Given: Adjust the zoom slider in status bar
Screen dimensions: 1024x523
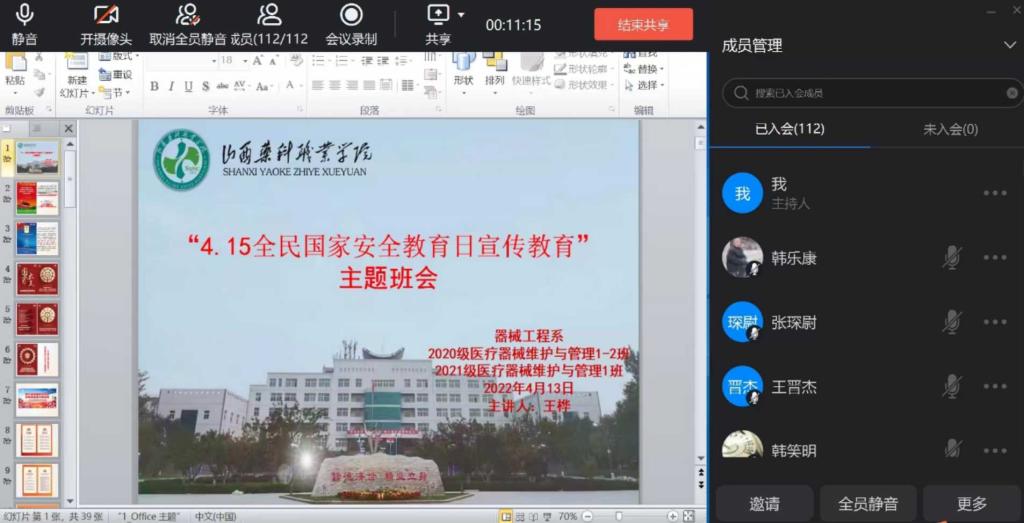Looking at the screenshot, I should pos(620,516).
